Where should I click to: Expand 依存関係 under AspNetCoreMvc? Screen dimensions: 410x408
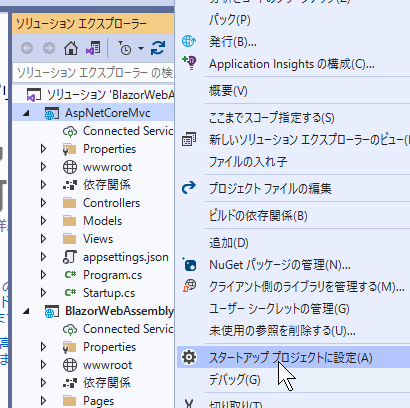click(x=43, y=185)
